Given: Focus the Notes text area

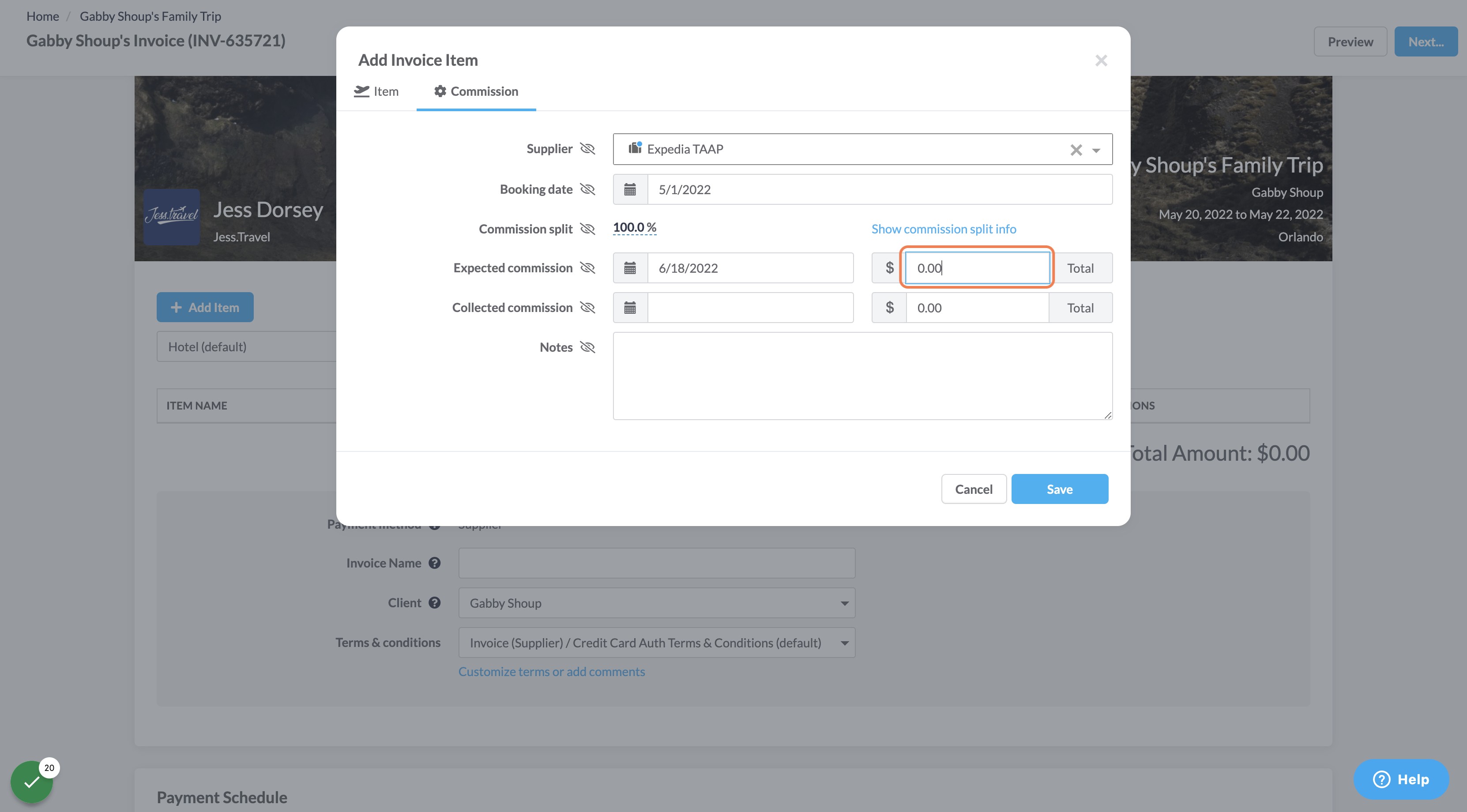Looking at the screenshot, I should click(x=862, y=376).
